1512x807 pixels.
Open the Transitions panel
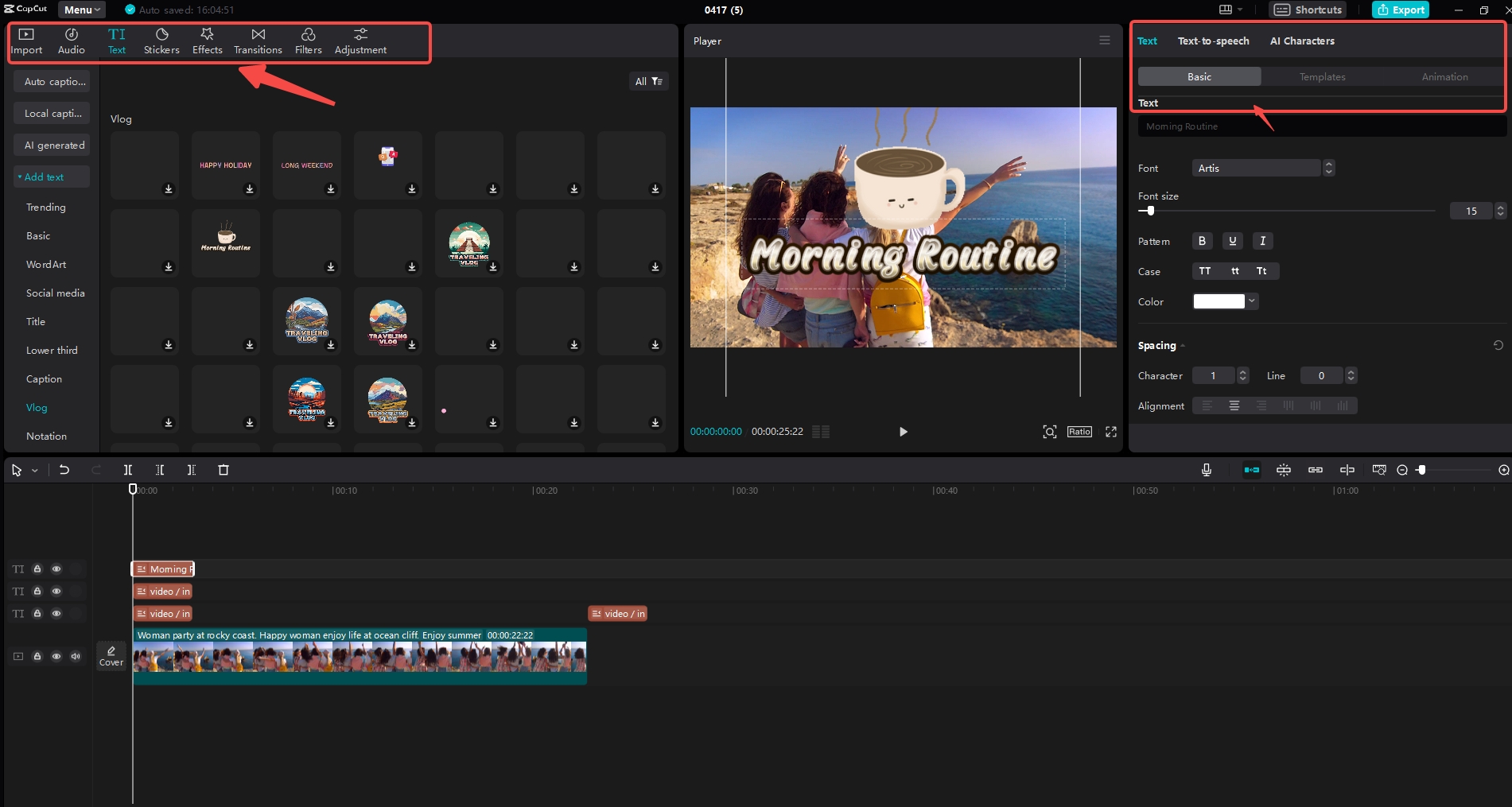tap(258, 41)
